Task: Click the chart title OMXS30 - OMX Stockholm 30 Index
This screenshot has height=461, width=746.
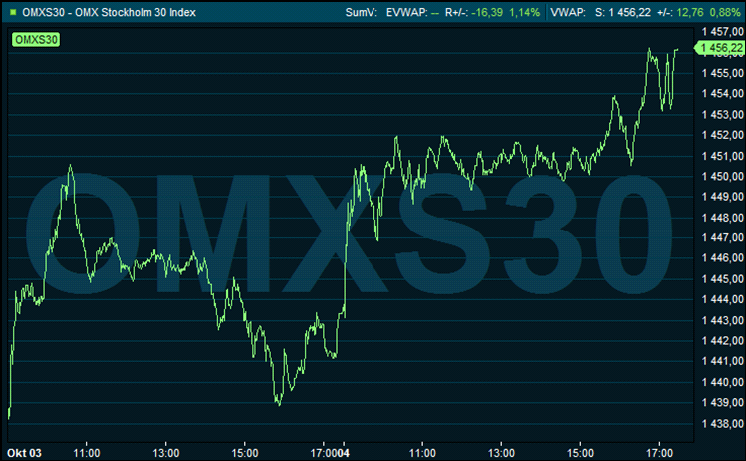Action: [109, 12]
